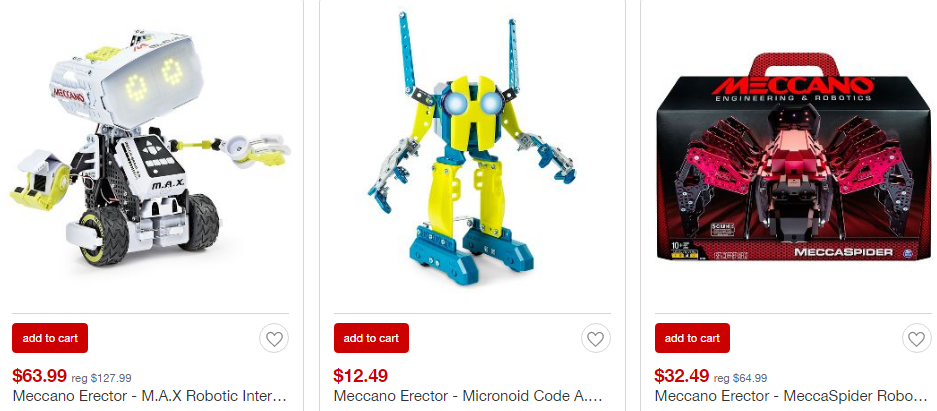This screenshot has height=411, width=937.
Task: Add the $32.49 MeccaSpider to cart
Action: pyautogui.click(x=692, y=338)
